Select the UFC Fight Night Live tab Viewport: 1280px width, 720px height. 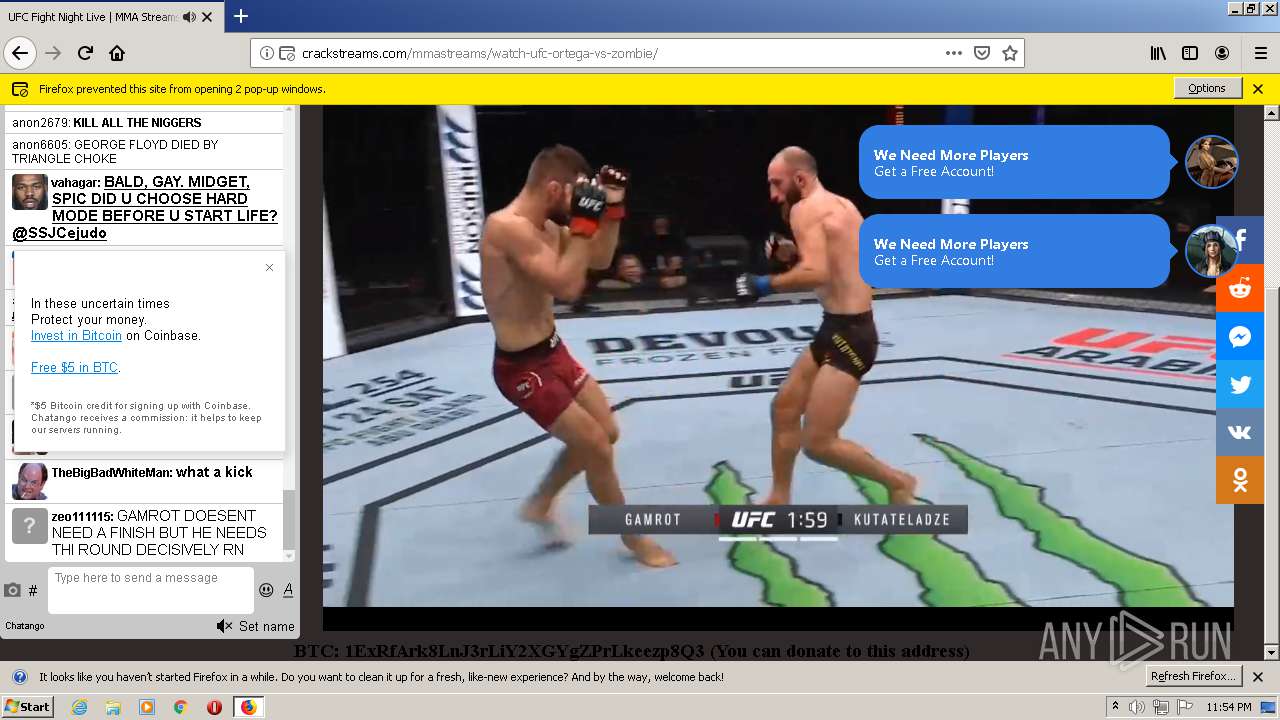click(x=93, y=17)
